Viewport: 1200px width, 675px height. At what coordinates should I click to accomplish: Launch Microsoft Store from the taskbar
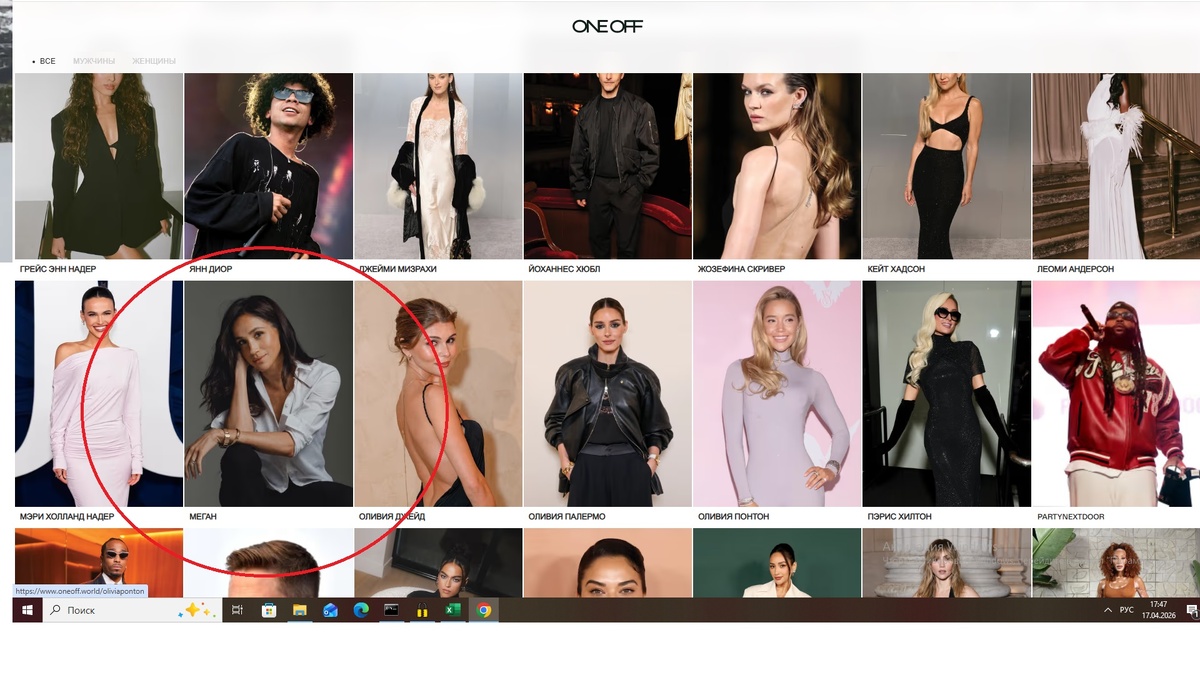[268, 610]
